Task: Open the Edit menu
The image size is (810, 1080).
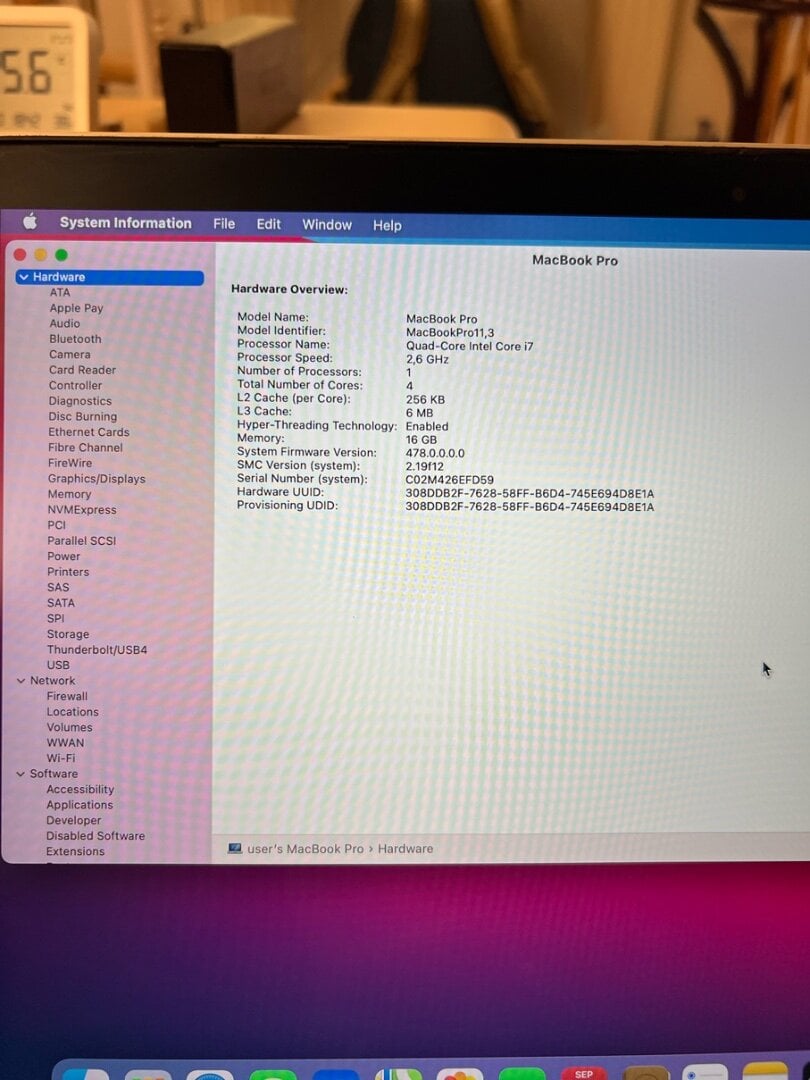Action: [x=269, y=225]
